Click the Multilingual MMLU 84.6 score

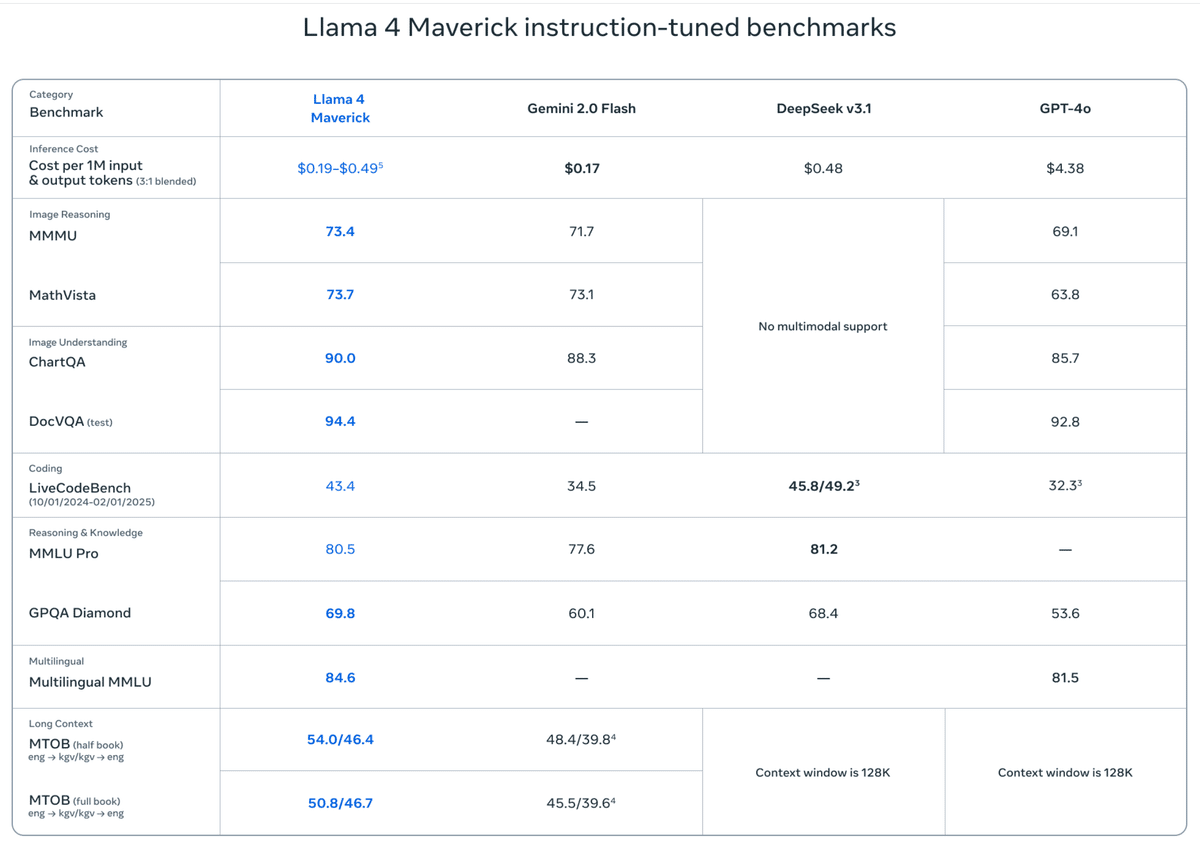click(x=340, y=677)
